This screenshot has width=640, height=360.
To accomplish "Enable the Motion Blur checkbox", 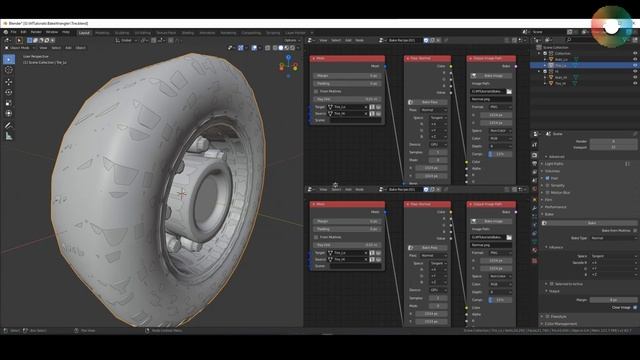I will pos(548,193).
